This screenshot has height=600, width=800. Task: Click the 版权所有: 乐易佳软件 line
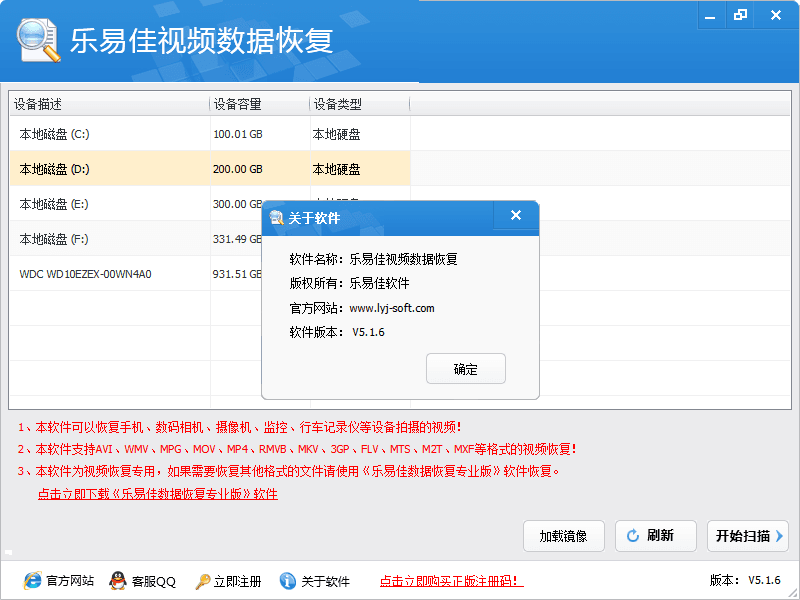point(349,283)
